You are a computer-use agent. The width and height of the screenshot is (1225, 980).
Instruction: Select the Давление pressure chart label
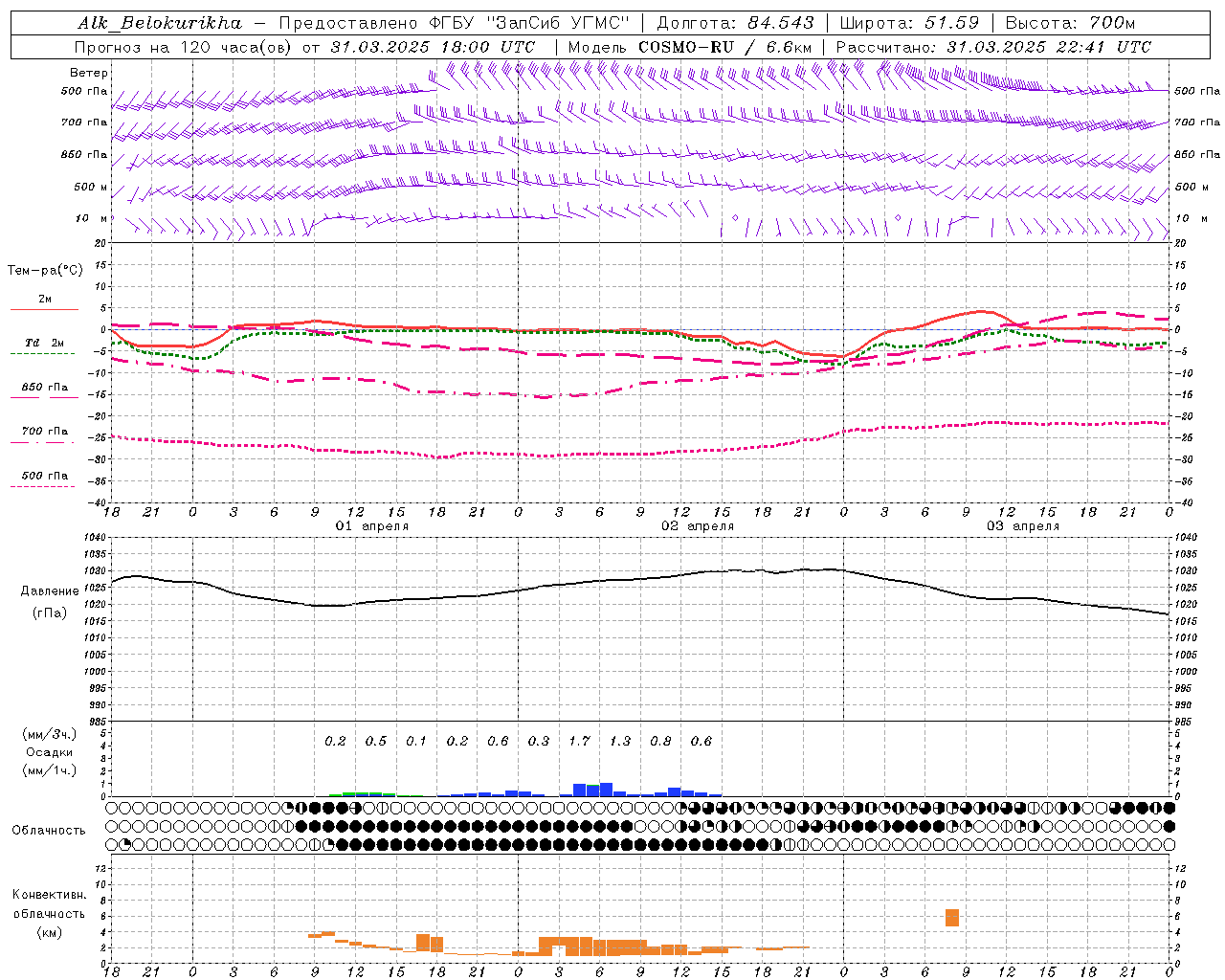[x=50, y=591]
